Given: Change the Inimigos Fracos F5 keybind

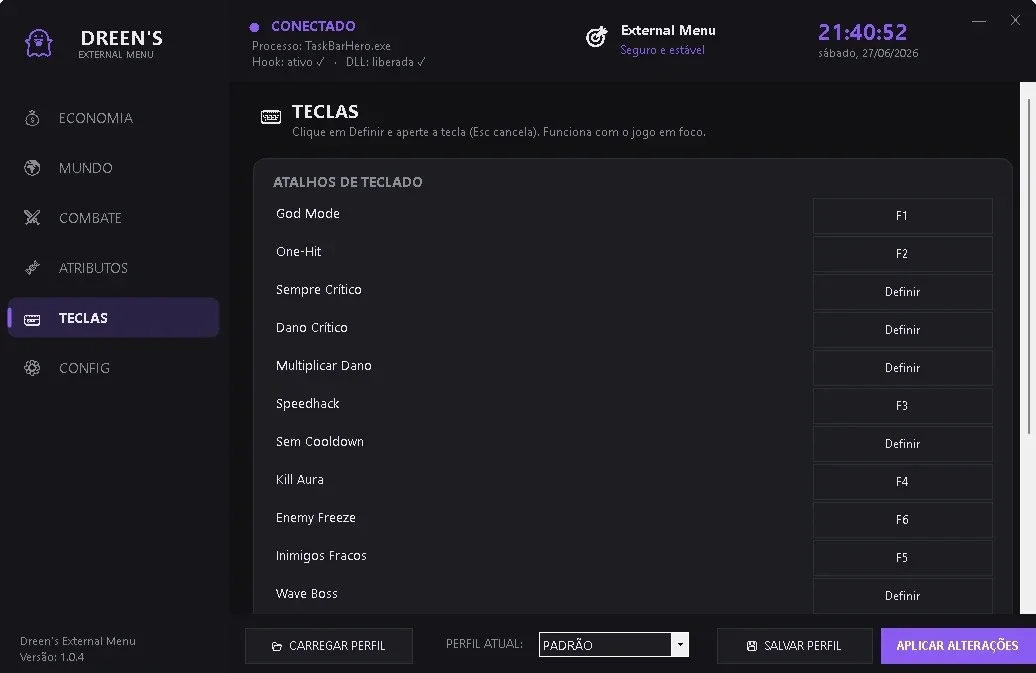Looking at the screenshot, I should point(903,557).
